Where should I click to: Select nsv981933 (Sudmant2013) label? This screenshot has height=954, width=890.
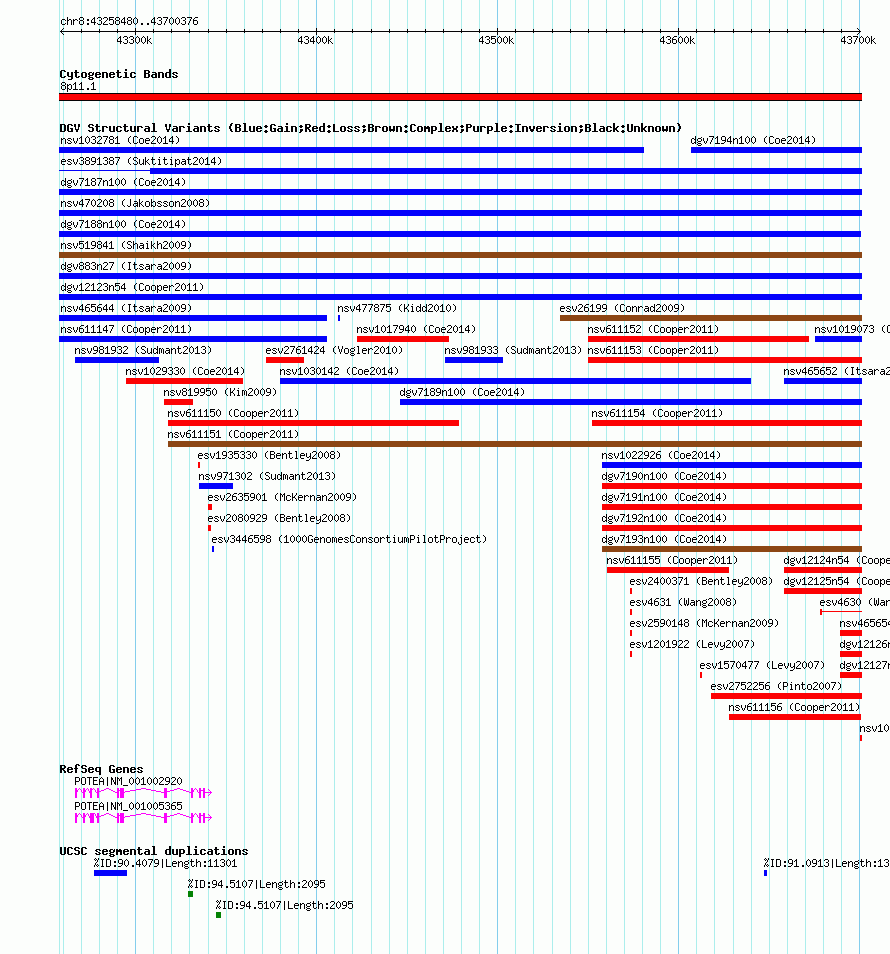pyautogui.click(x=513, y=350)
